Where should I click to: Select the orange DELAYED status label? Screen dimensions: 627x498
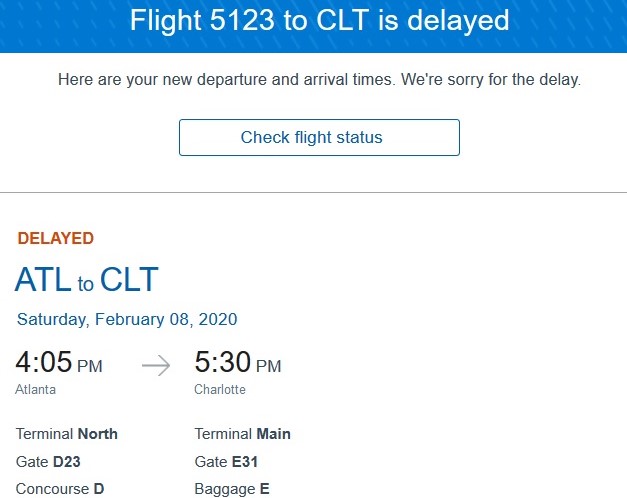[56, 239]
